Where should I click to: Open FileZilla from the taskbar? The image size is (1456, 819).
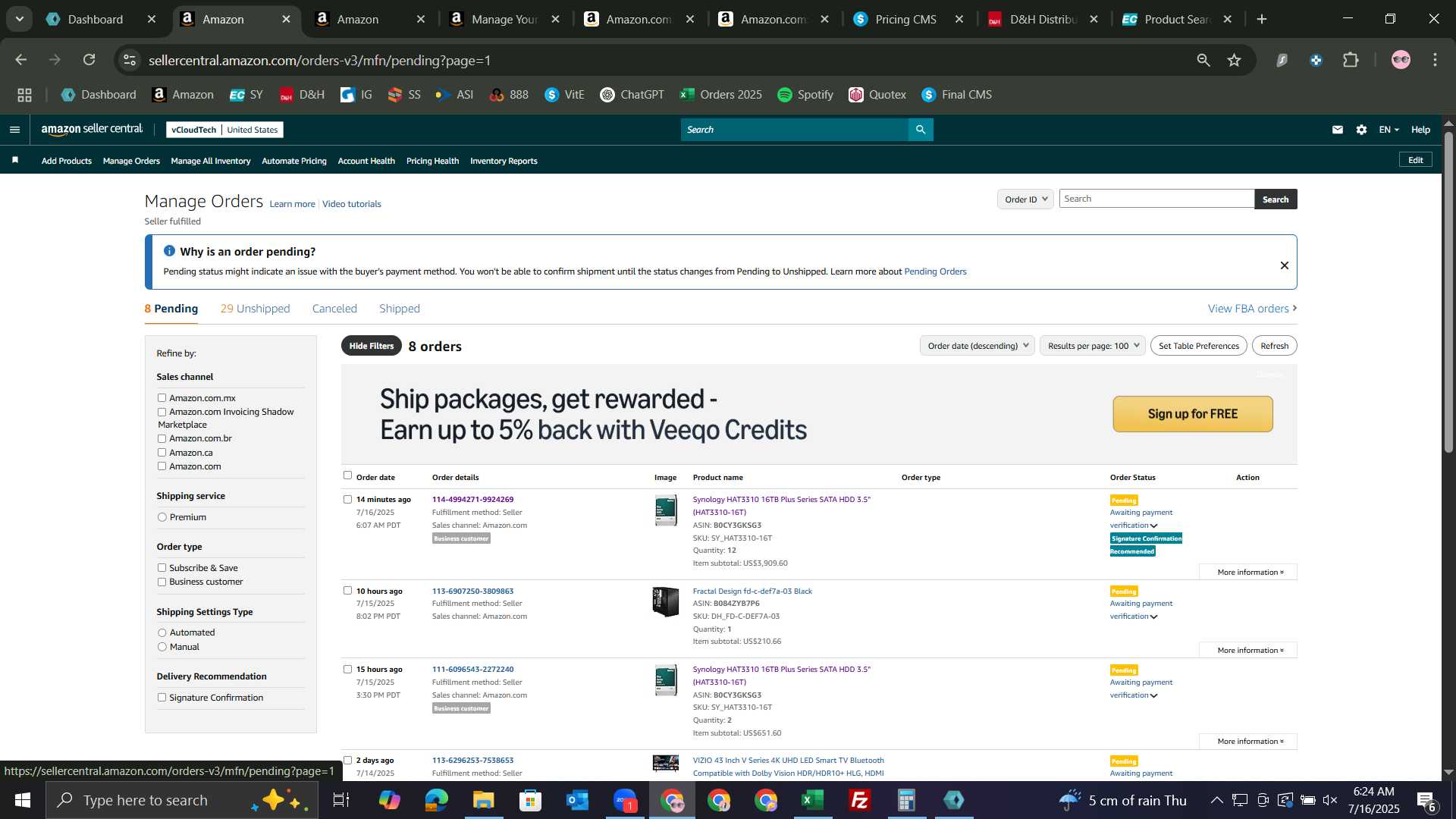point(859,800)
